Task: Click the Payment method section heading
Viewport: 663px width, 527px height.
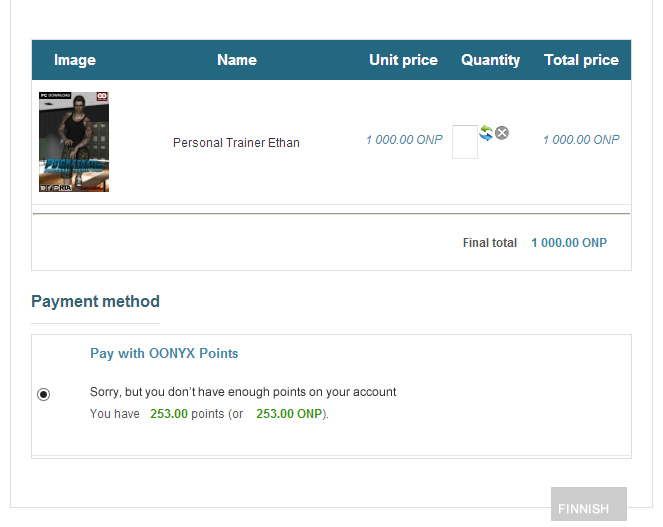Action: pyautogui.click(x=95, y=301)
